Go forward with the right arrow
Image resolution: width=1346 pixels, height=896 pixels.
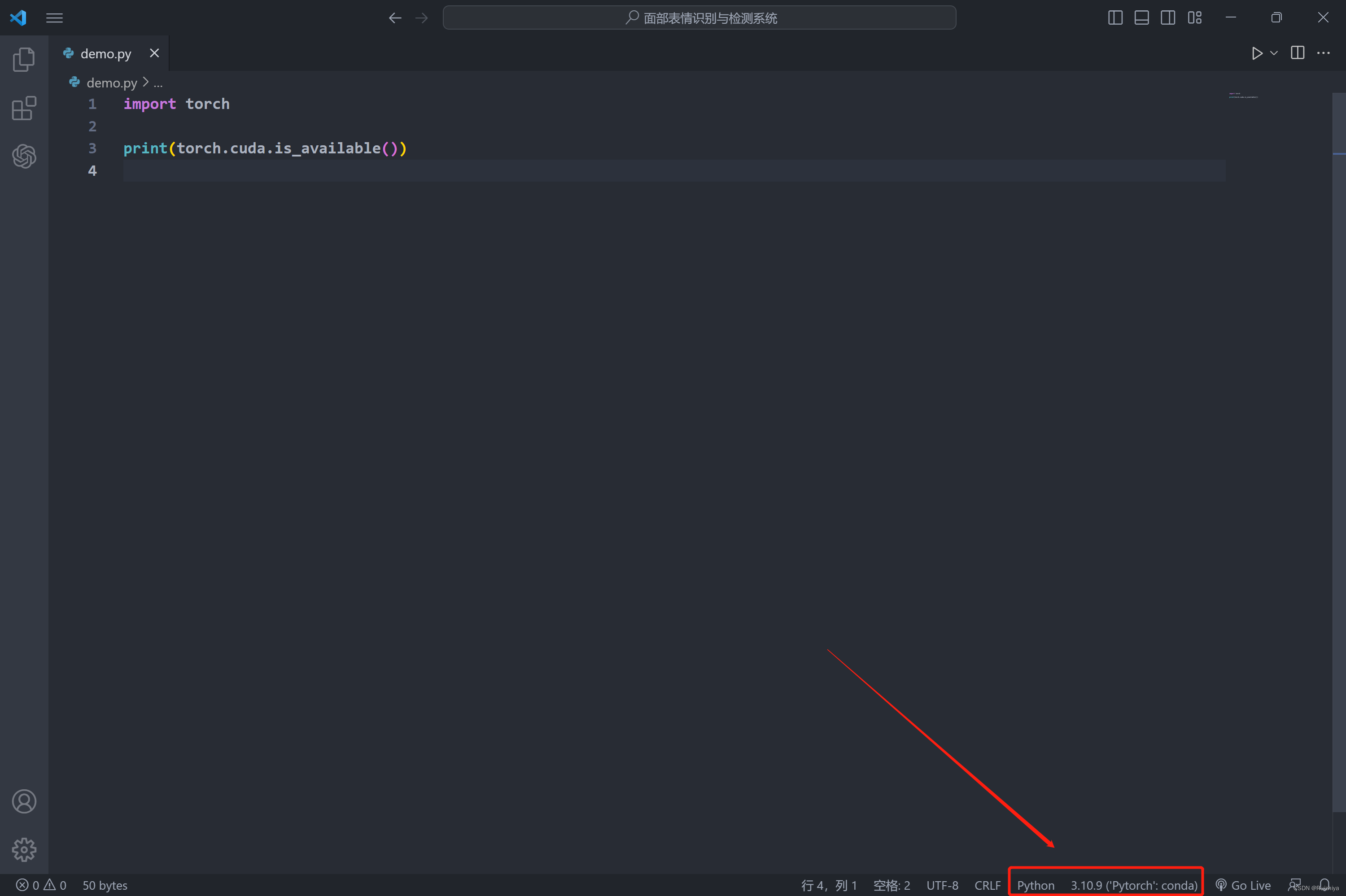[x=421, y=18]
